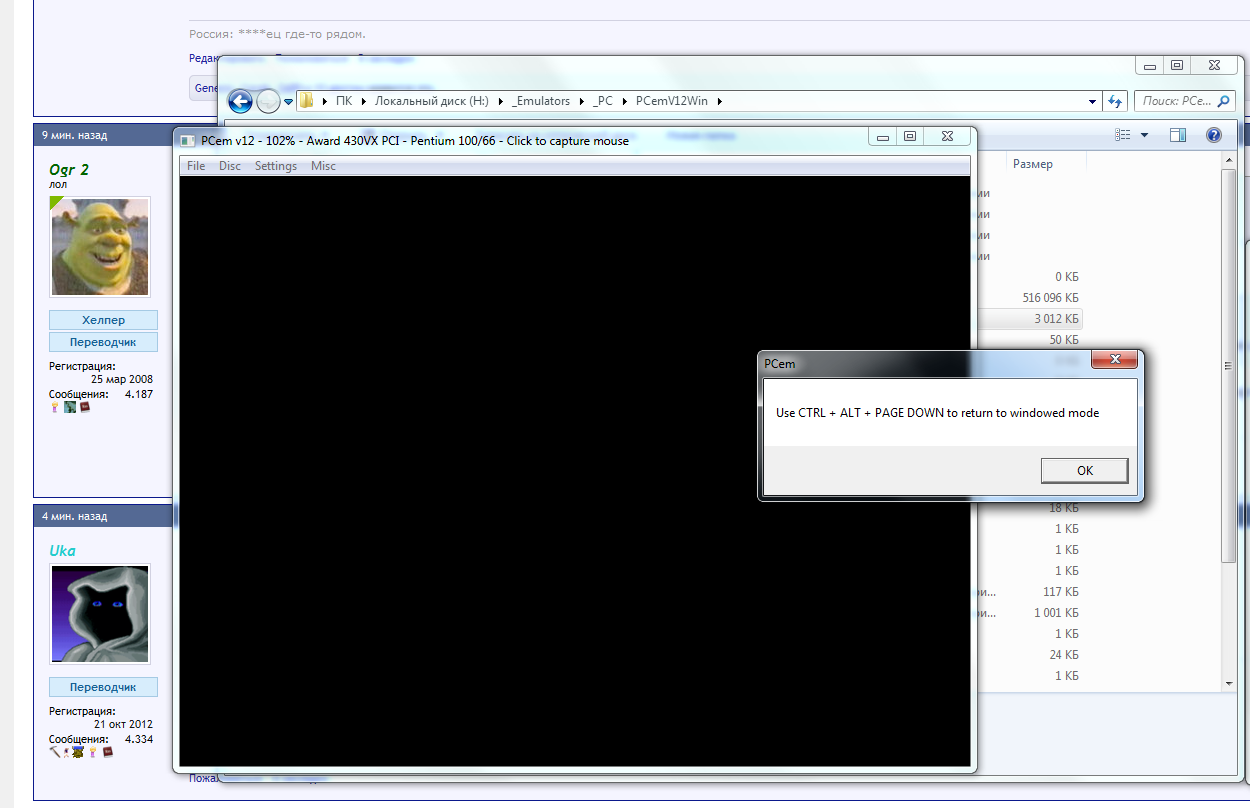Click the '4 мин. назад' post timestamp
1250x808 pixels.
point(74,516)
